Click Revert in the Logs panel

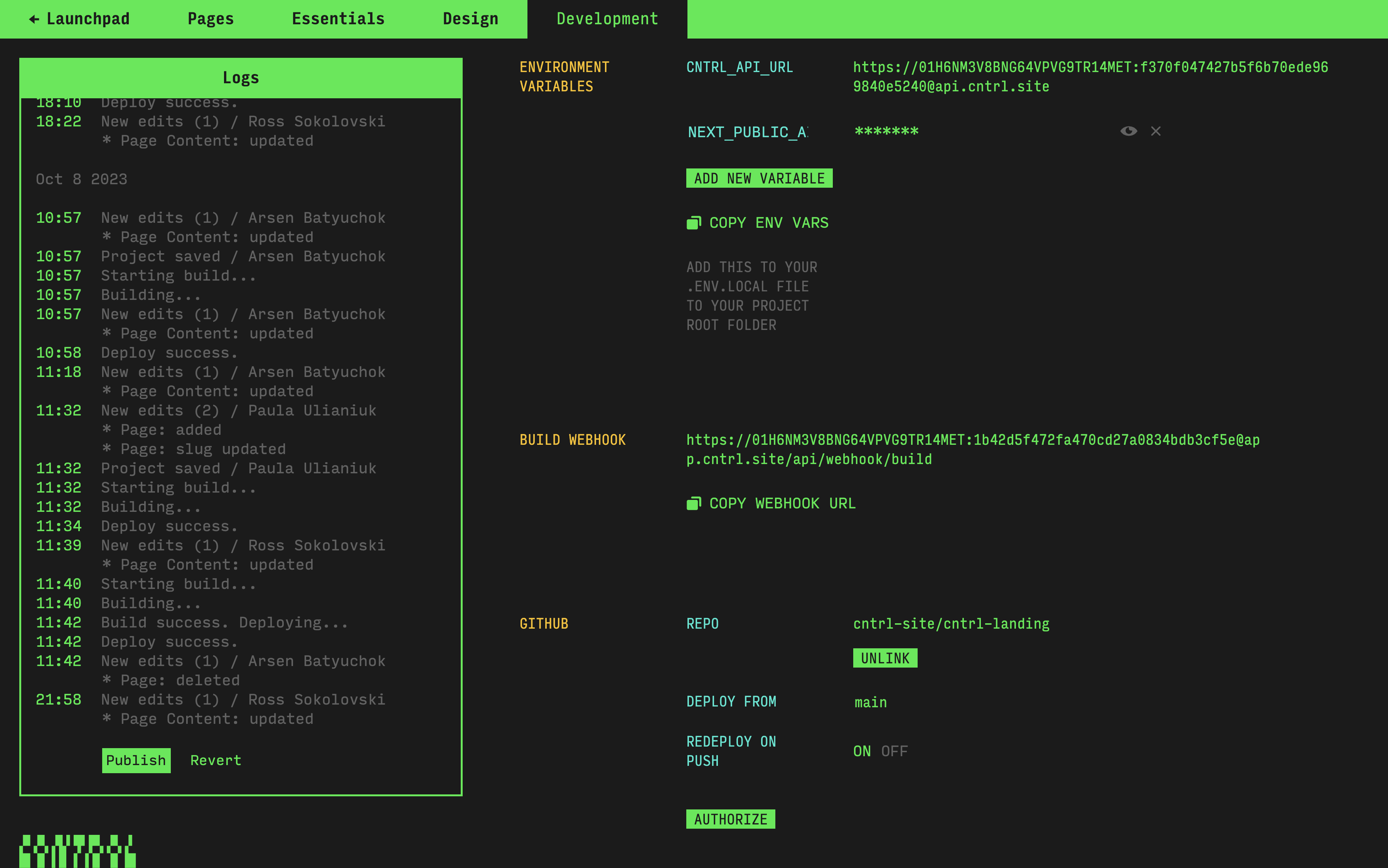tap(216, 760)
